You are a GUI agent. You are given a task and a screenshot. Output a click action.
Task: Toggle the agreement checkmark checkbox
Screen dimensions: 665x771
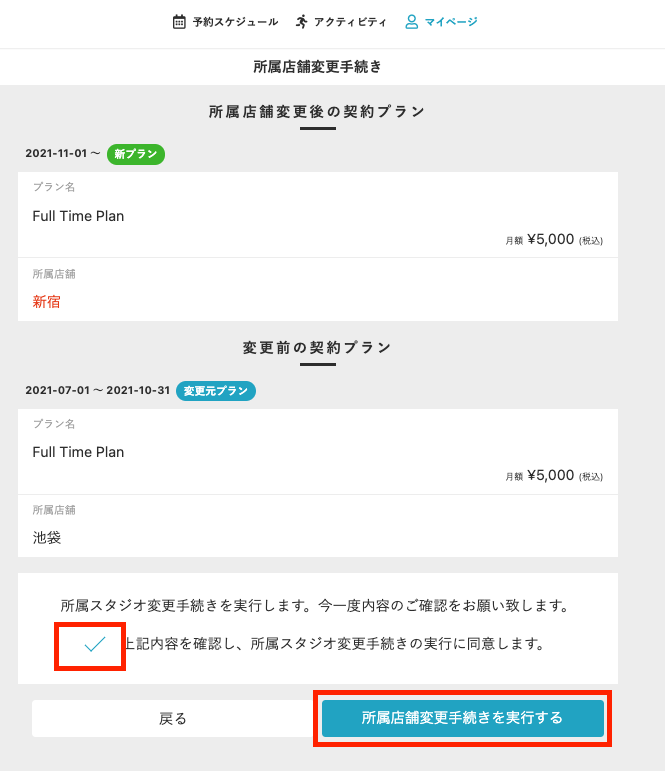pyautogui.click(x=95, y=645)
